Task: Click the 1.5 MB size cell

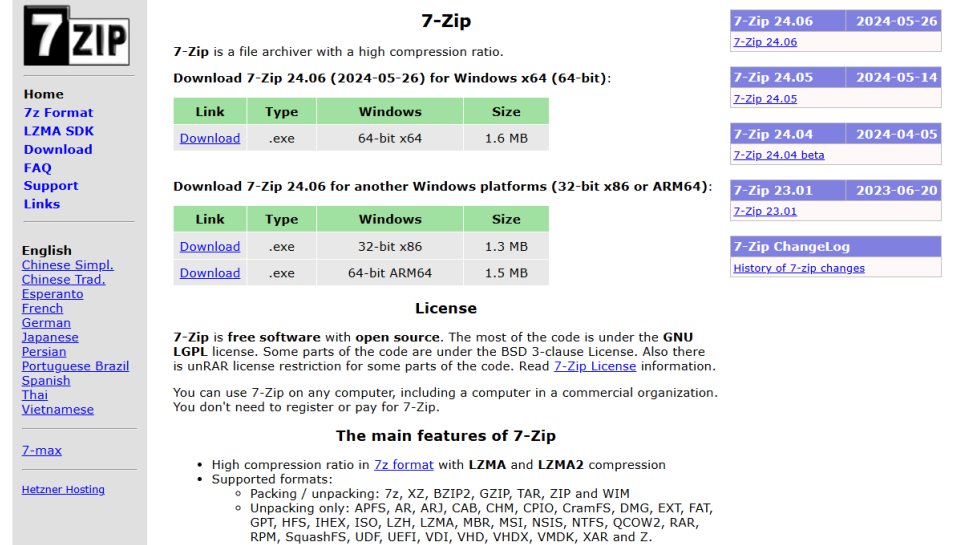Action: point(506,273)
